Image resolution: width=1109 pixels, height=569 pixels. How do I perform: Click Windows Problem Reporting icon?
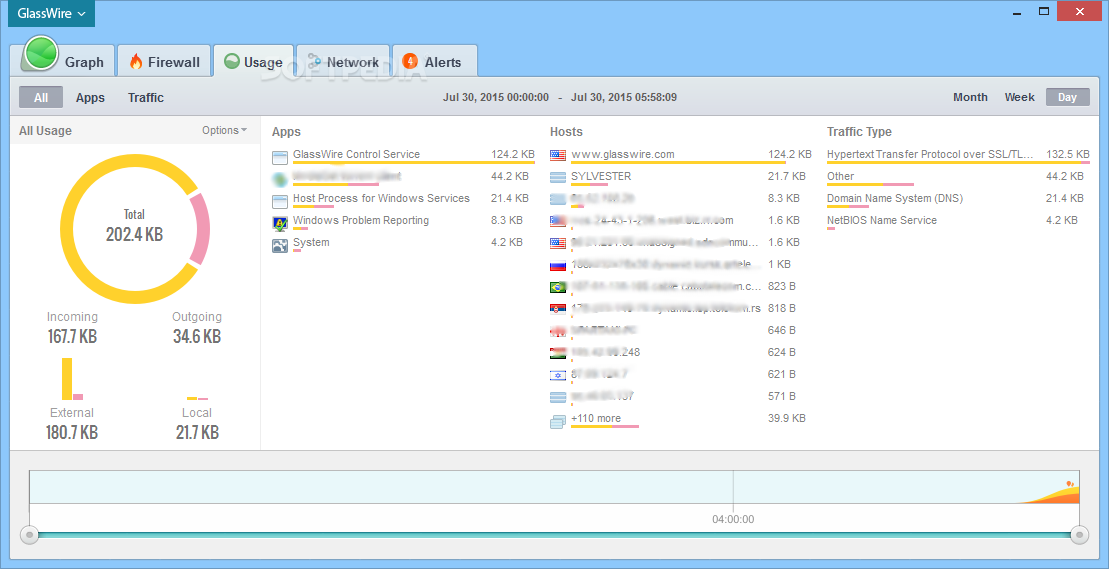pyautogui.click(x=280, y=223)
